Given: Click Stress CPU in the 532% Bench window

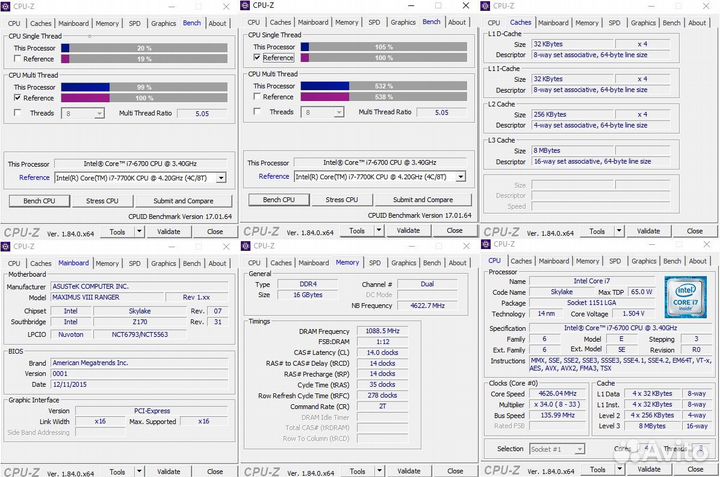Looking at the screenshot, I should click(342, 200).
